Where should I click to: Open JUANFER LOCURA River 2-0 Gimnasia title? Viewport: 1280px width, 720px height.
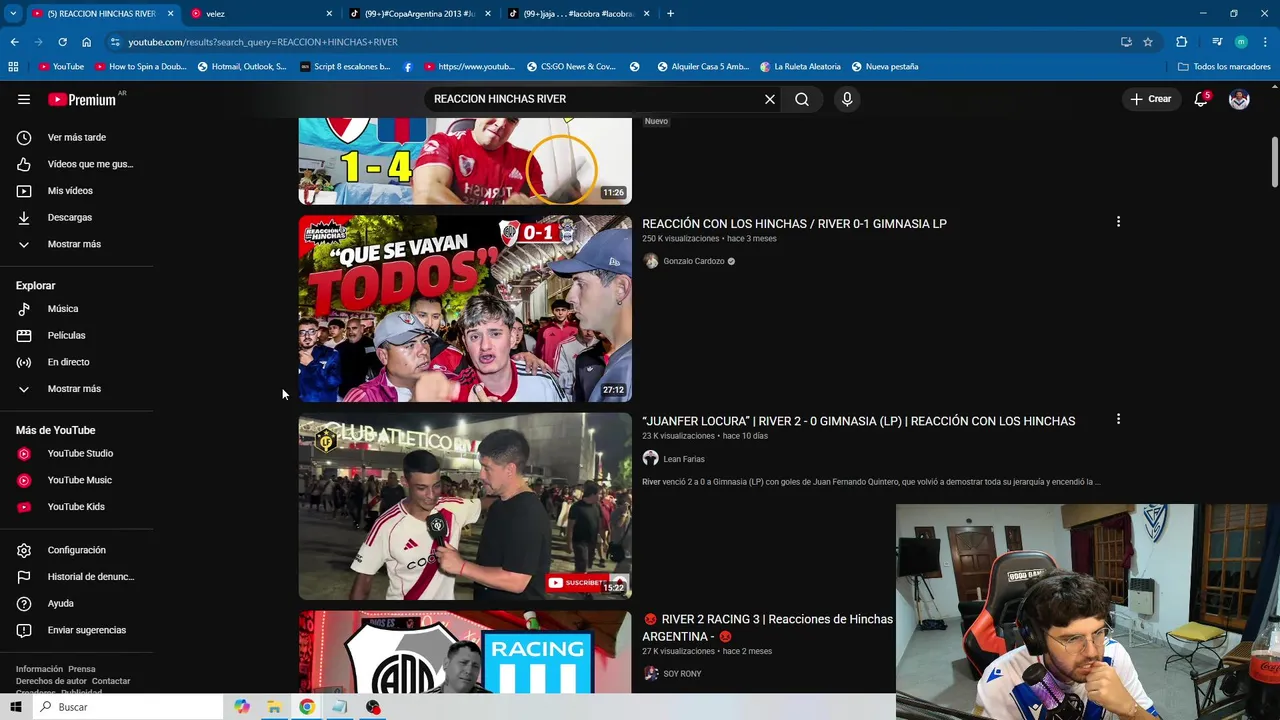click(x=858, y=421)
